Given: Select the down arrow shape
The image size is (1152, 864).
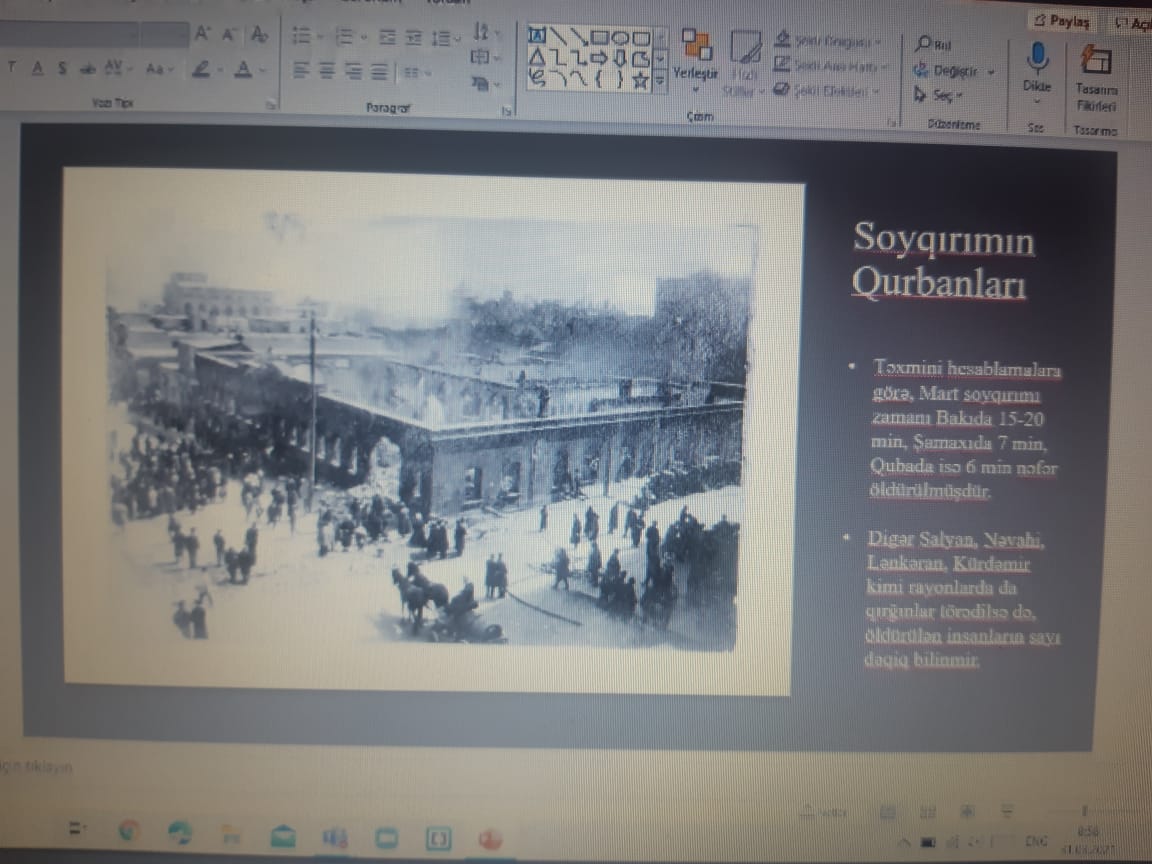Looking at the screenshot, I should click(x=621, y=59).
